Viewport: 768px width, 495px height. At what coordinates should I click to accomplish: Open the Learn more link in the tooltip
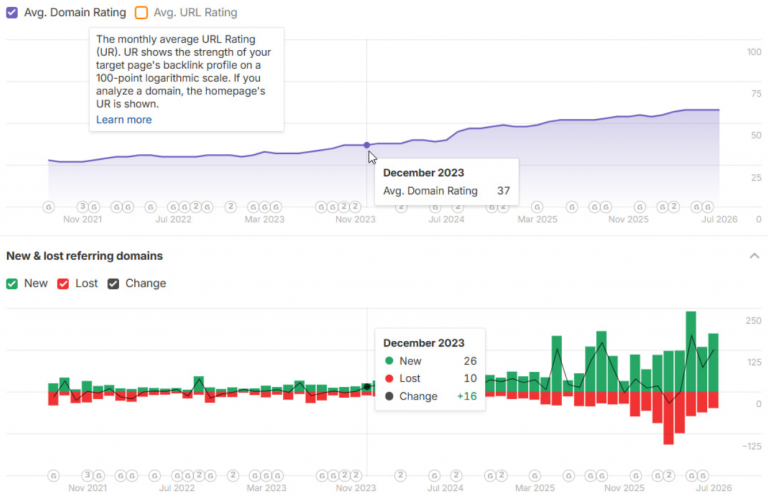124,120
